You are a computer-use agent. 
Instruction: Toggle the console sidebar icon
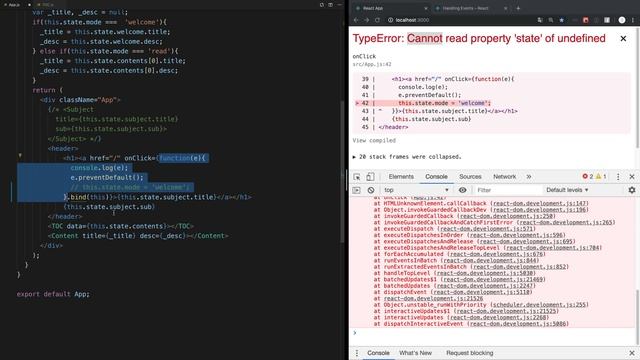356,190
